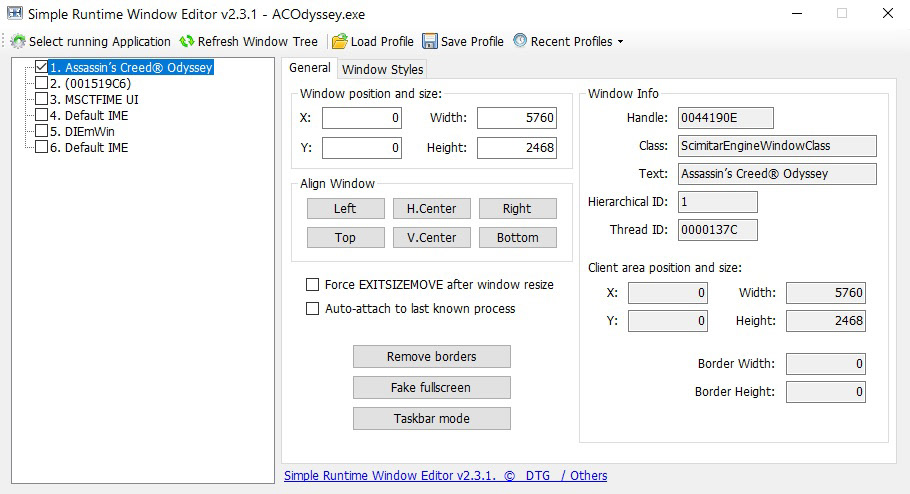This screenshot has height=494, width=910.
Task: Click the Refresh Window Tree arrows icon
Action: (187, 41)
